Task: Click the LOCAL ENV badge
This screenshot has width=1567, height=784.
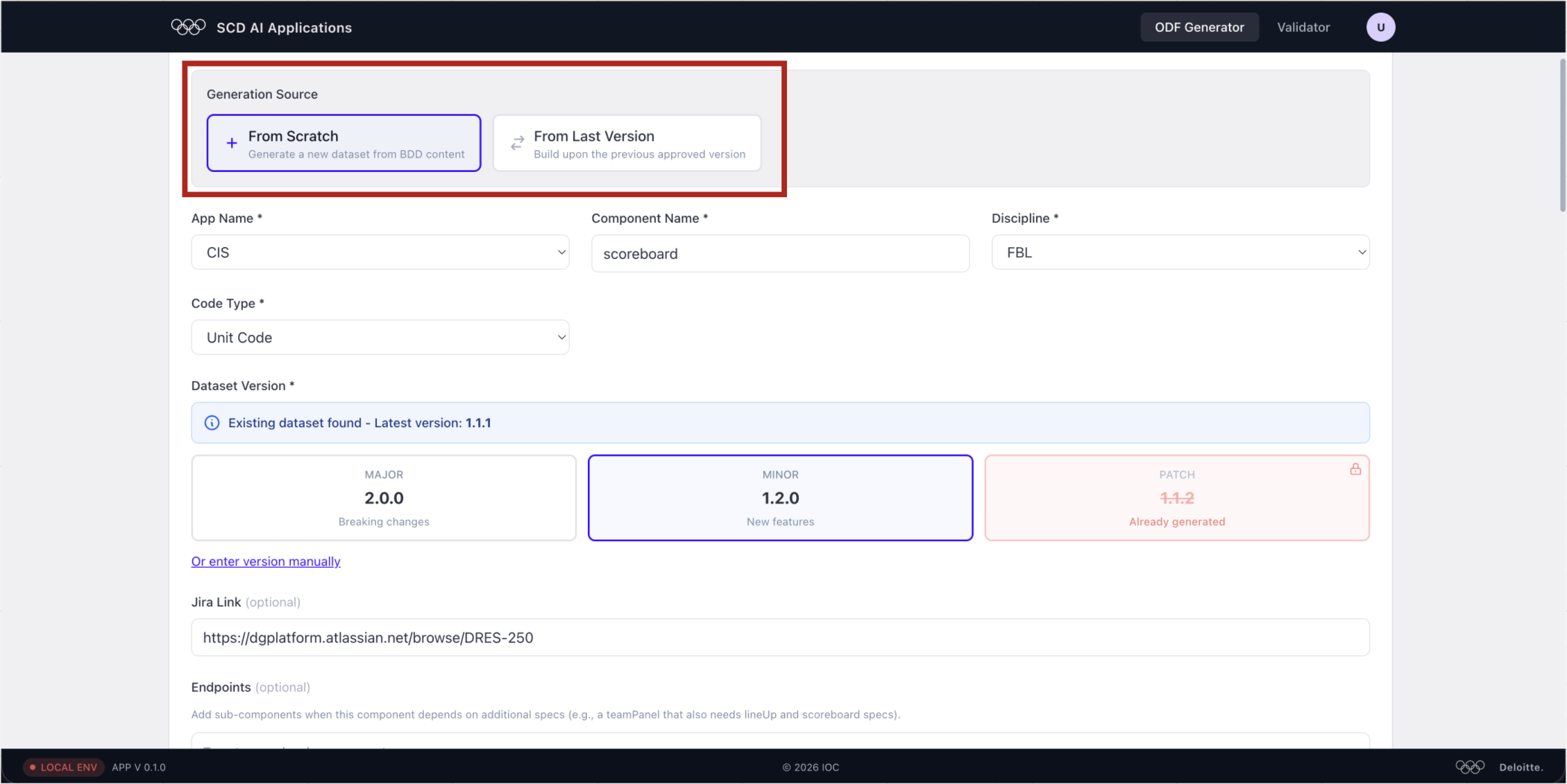Action: [x=63, y=767]
